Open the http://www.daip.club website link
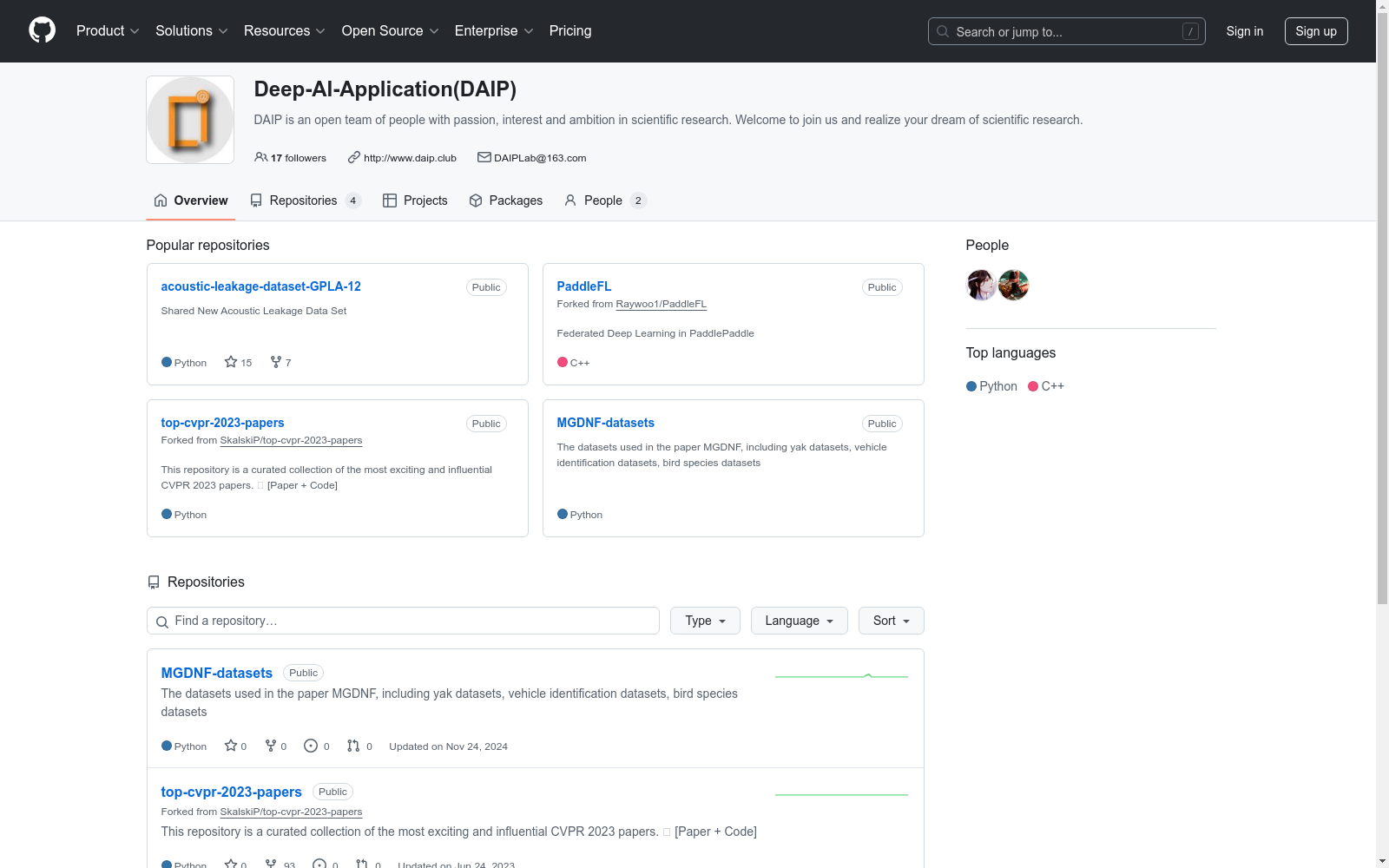Viewport: 1389px width, 868px height. coord(410,158)
